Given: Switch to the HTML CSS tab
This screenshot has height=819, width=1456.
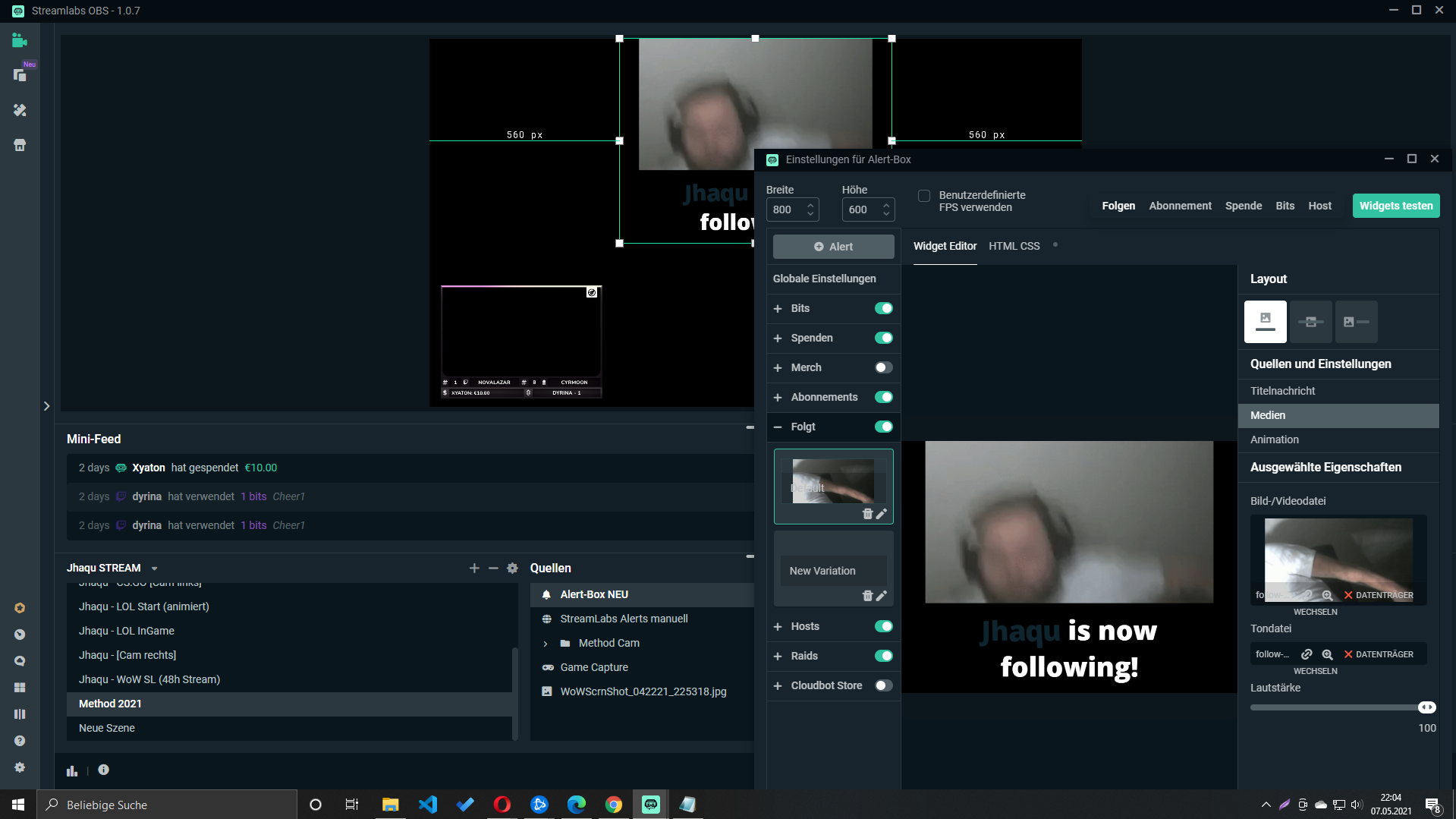Looking at the screenshot, I should [1014, 246].
